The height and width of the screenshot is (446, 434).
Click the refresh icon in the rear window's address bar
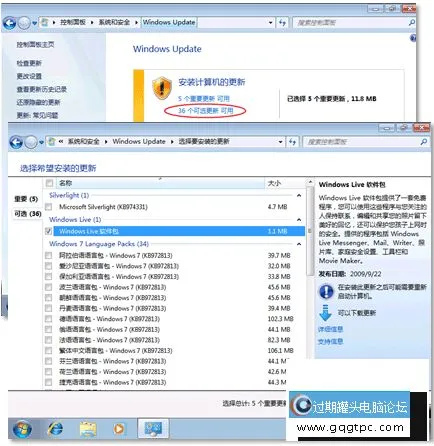282,23
